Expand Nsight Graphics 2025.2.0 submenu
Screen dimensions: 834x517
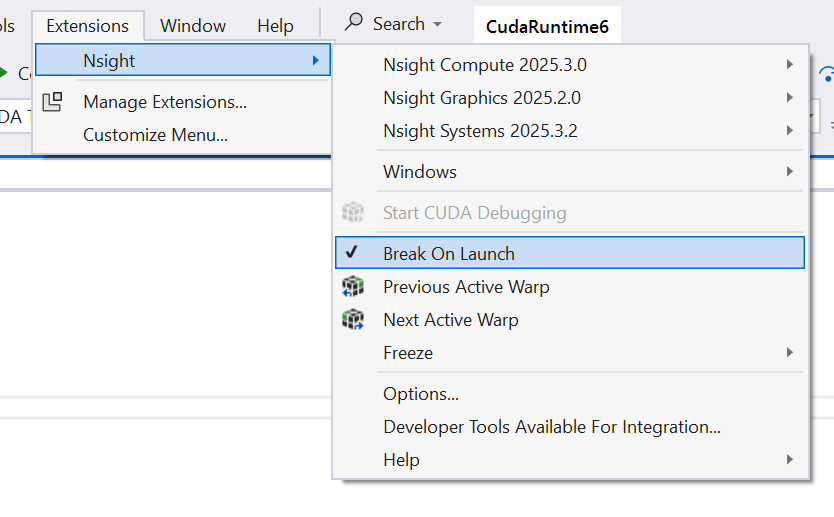pyautogui.click(x=569, y=97)
